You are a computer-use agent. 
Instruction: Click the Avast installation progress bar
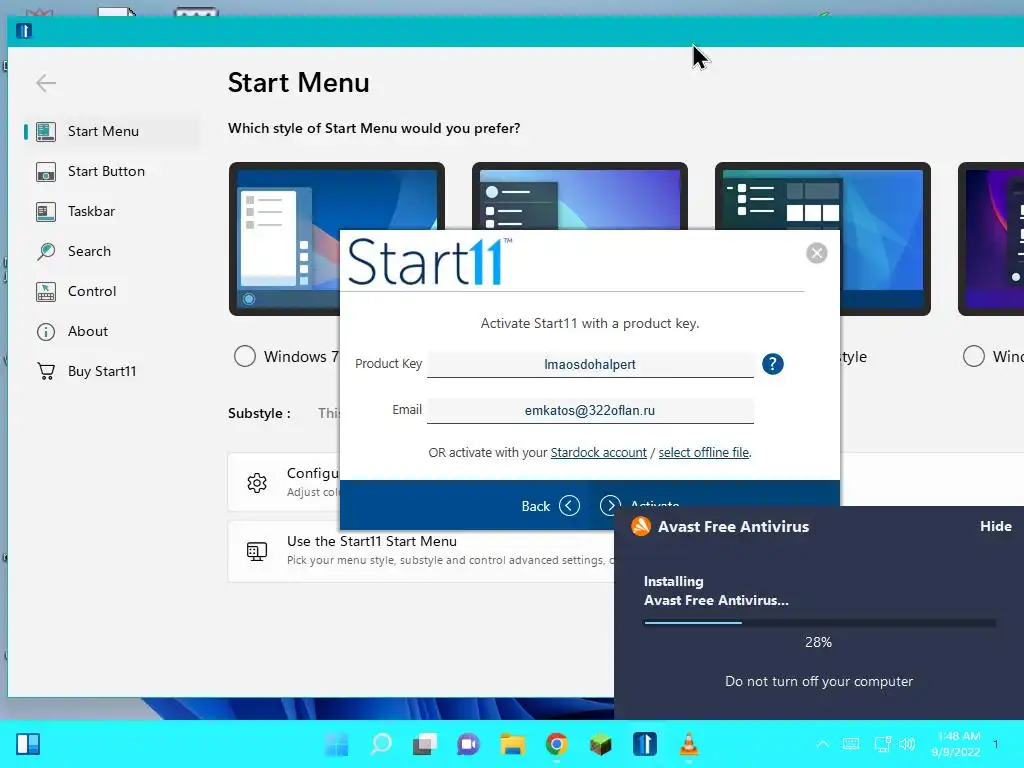coord(820,622)
